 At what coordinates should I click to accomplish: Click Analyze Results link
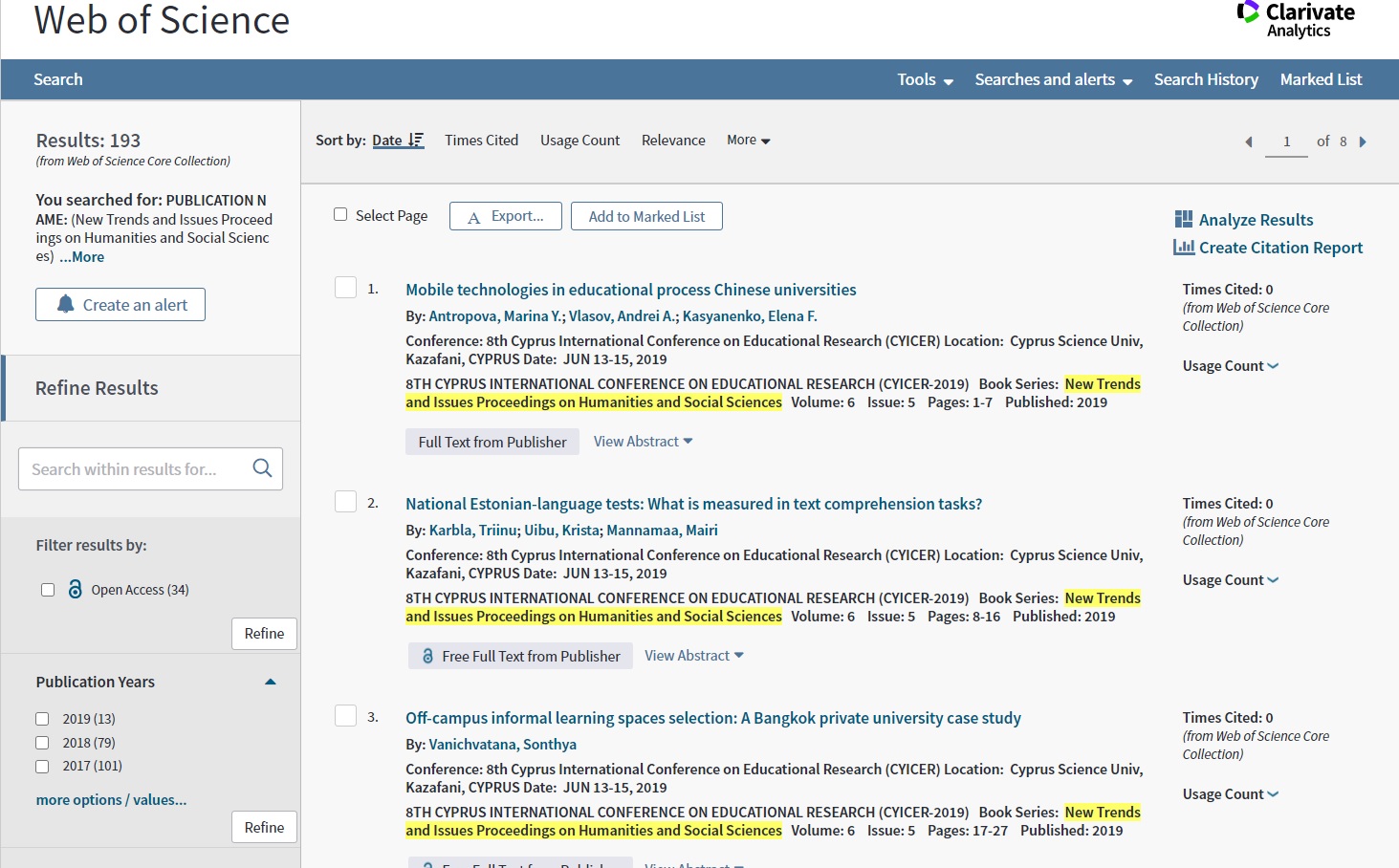click(x=1256, y=219)
